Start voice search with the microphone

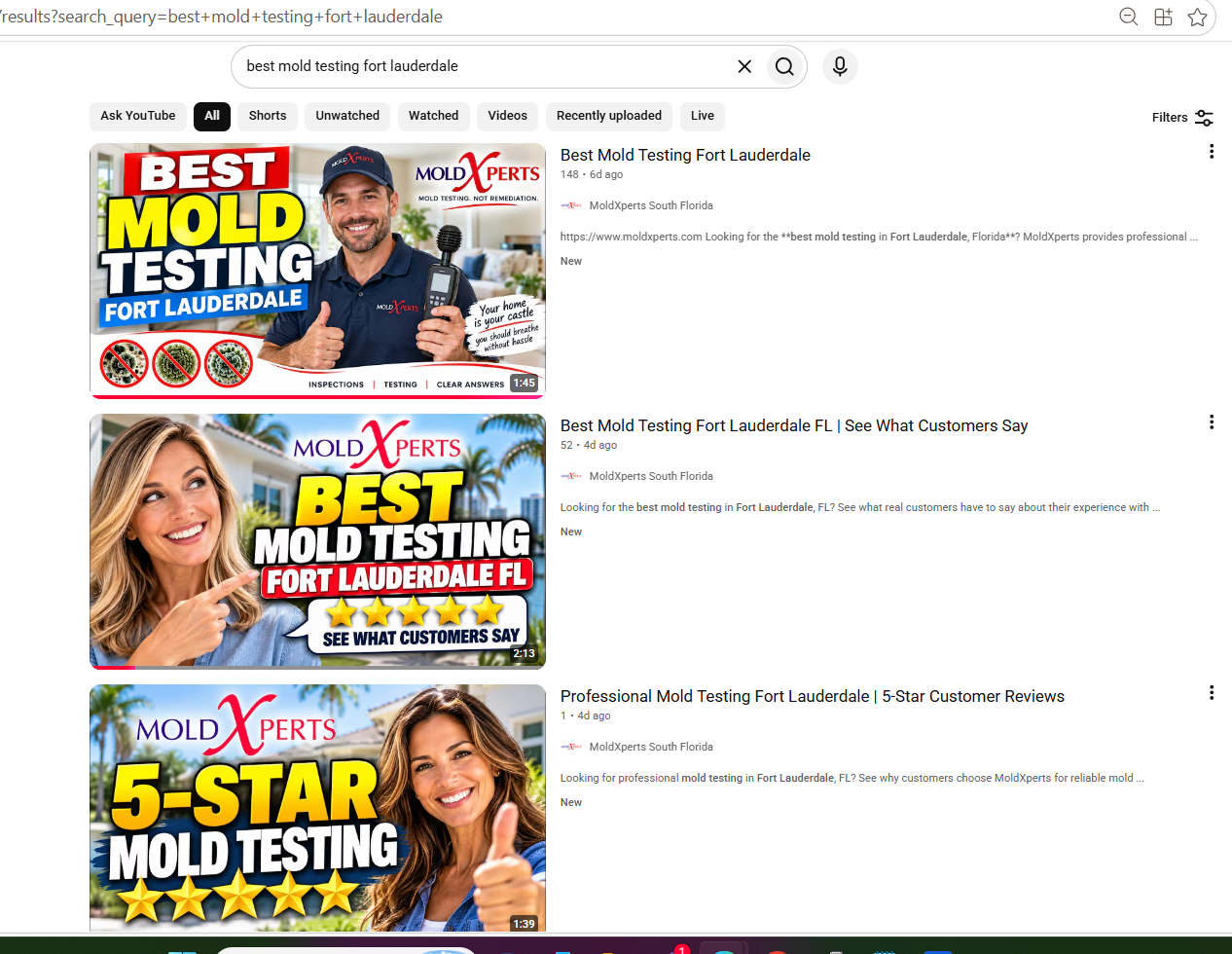pos(840,66)
